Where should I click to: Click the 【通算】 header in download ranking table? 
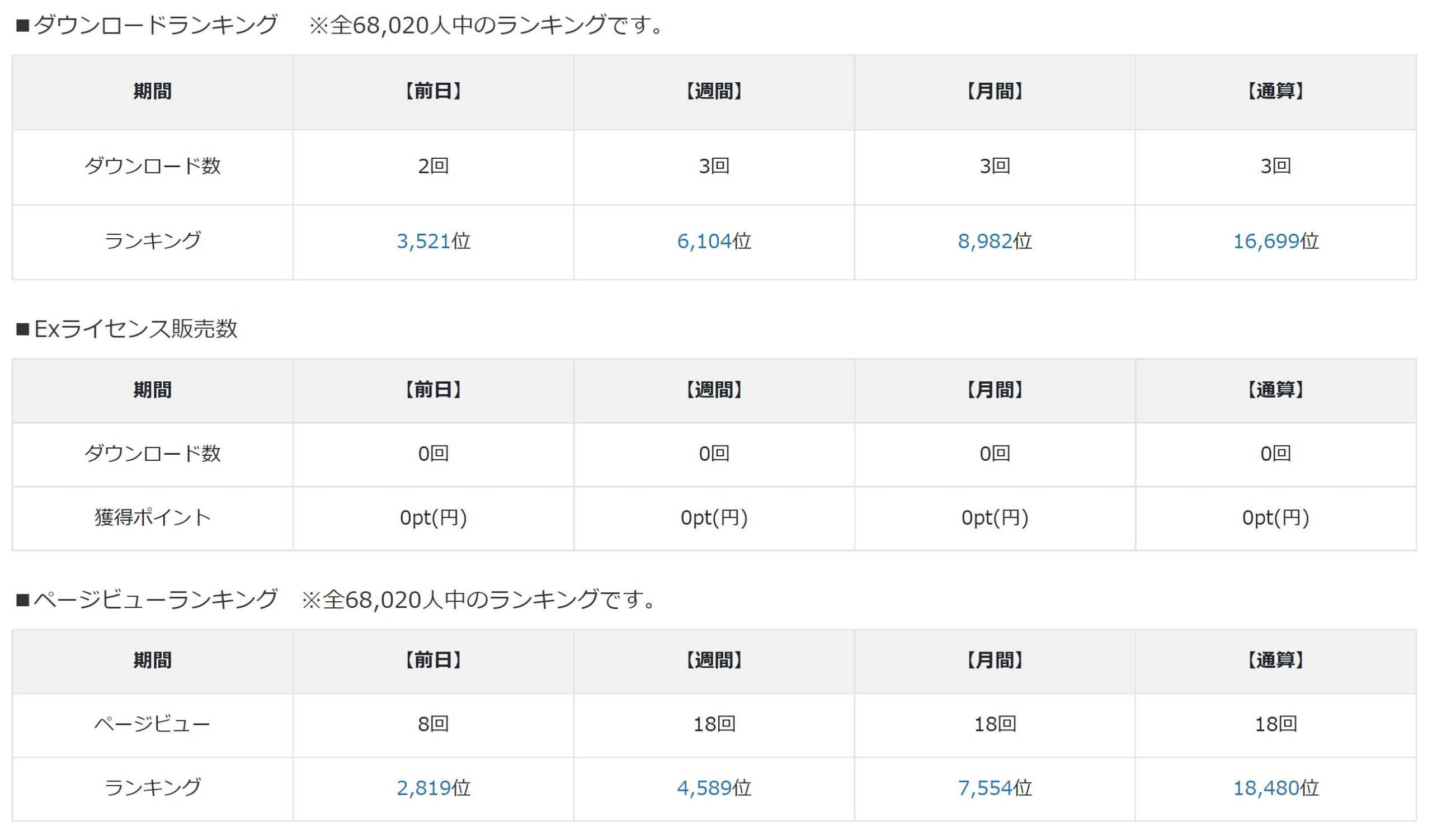tap(1276, 92)
